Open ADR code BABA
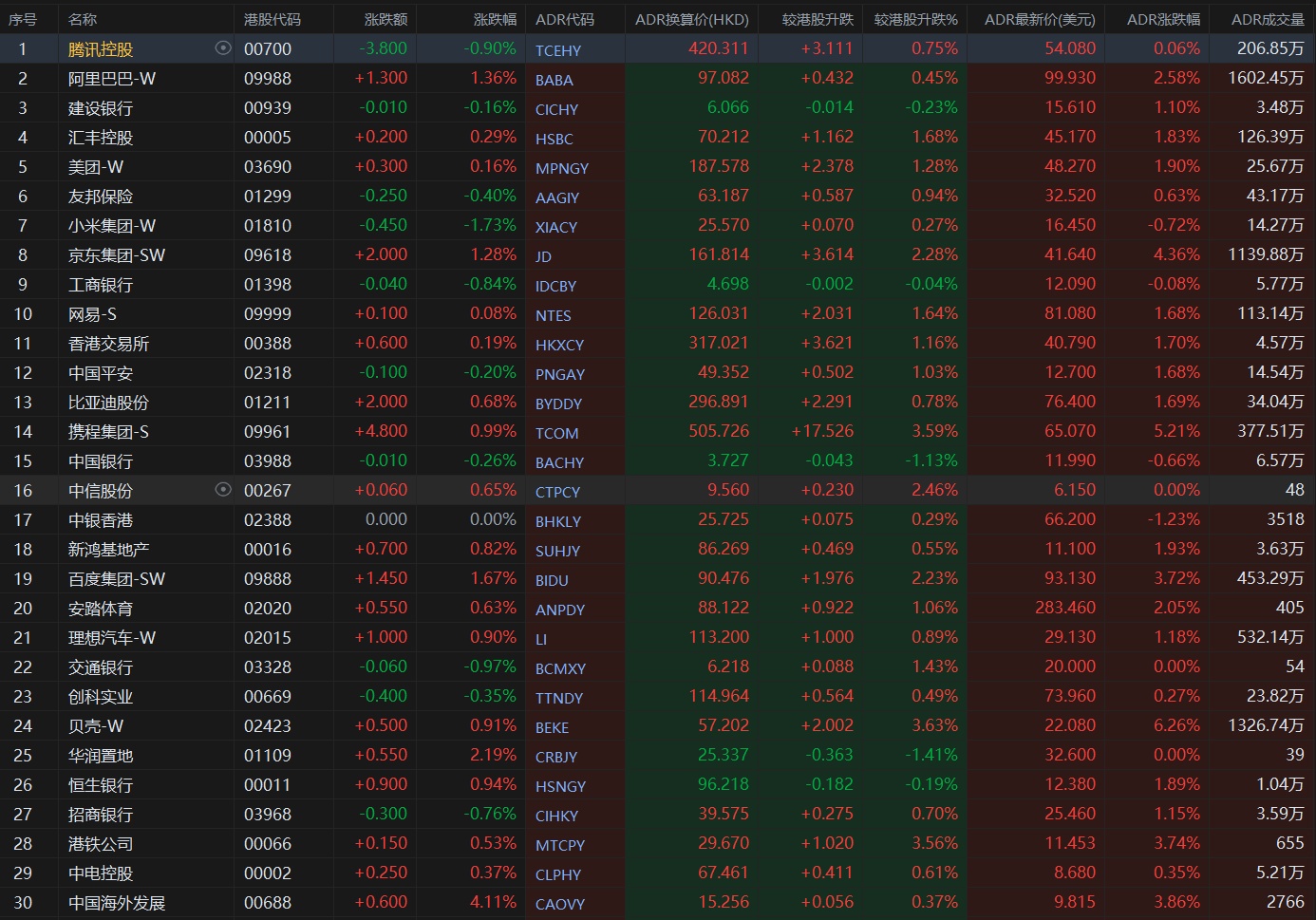The height and width of the screenshot is (920, 1316). pyautogui.click(x=554, y=80)
